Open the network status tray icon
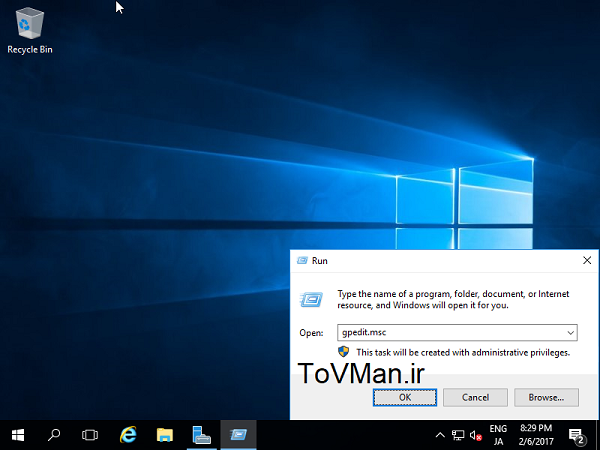 [x=458, y=435]
